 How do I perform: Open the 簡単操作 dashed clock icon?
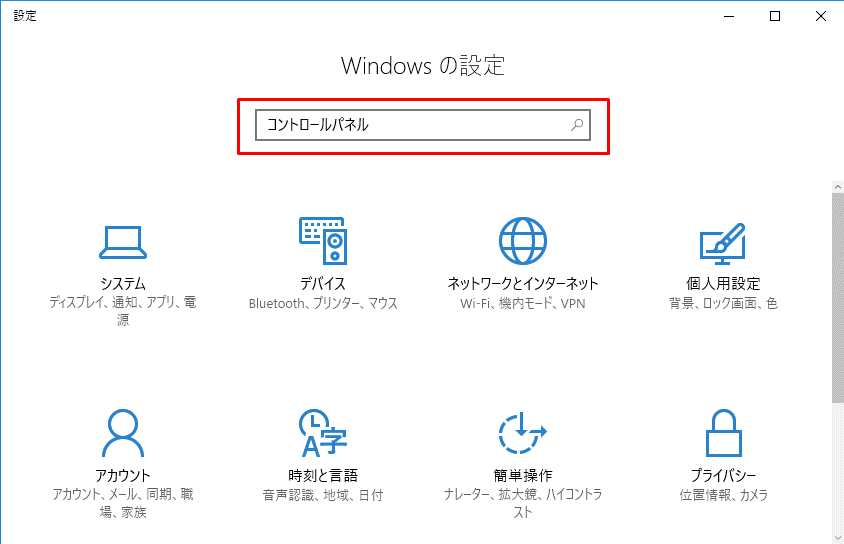coord(523,433)
